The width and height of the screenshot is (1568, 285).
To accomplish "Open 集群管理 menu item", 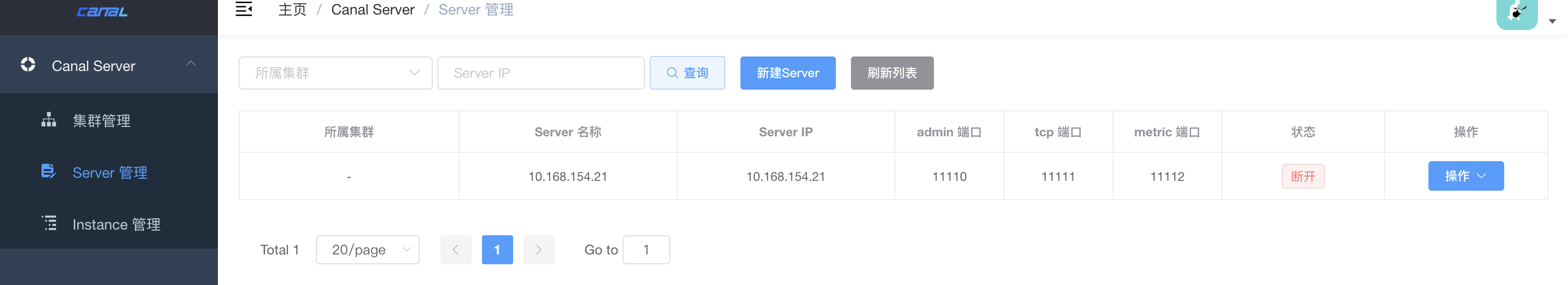I will (109, 120).
